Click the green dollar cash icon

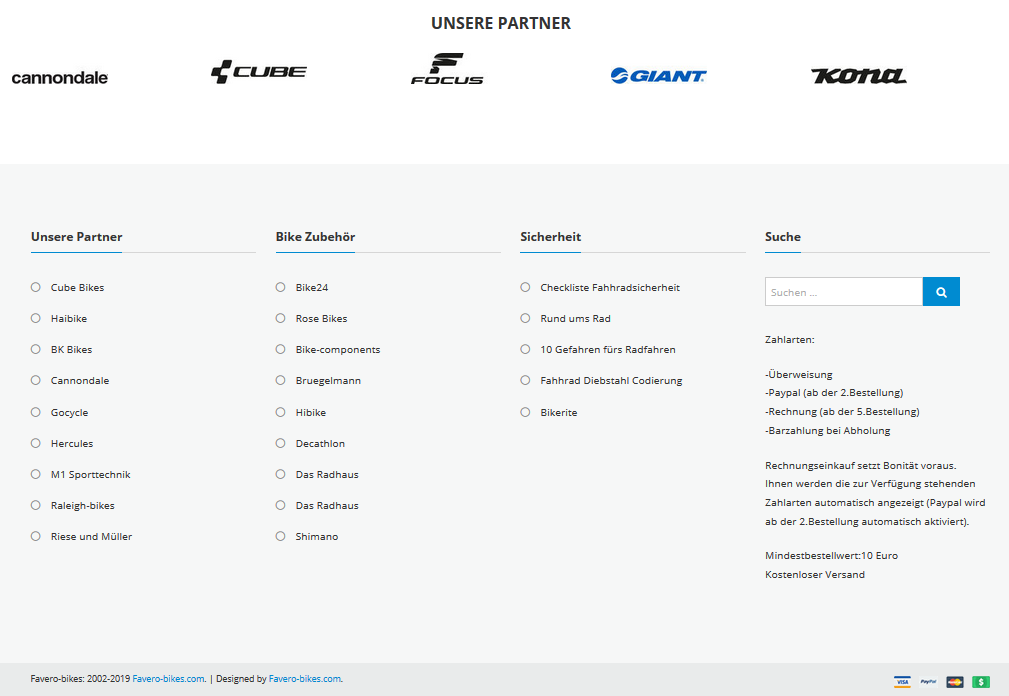[x=981, y=682]
